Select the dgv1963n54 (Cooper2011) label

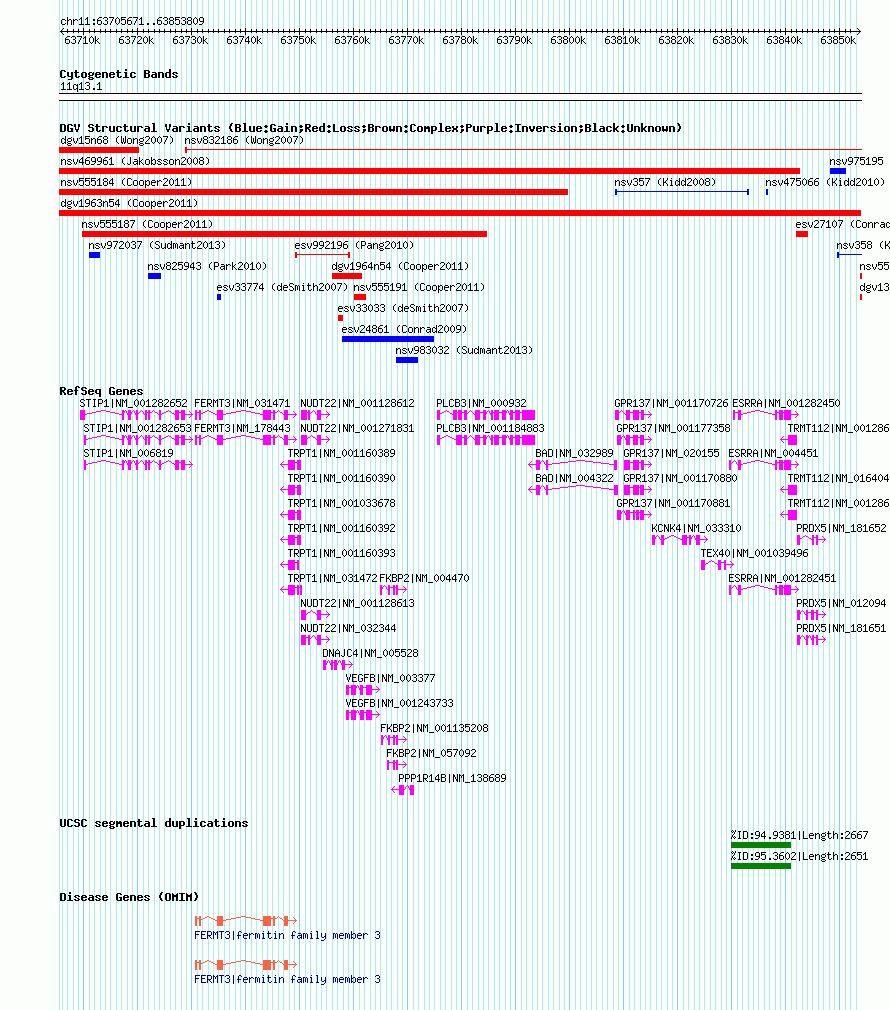pos(129,204)
